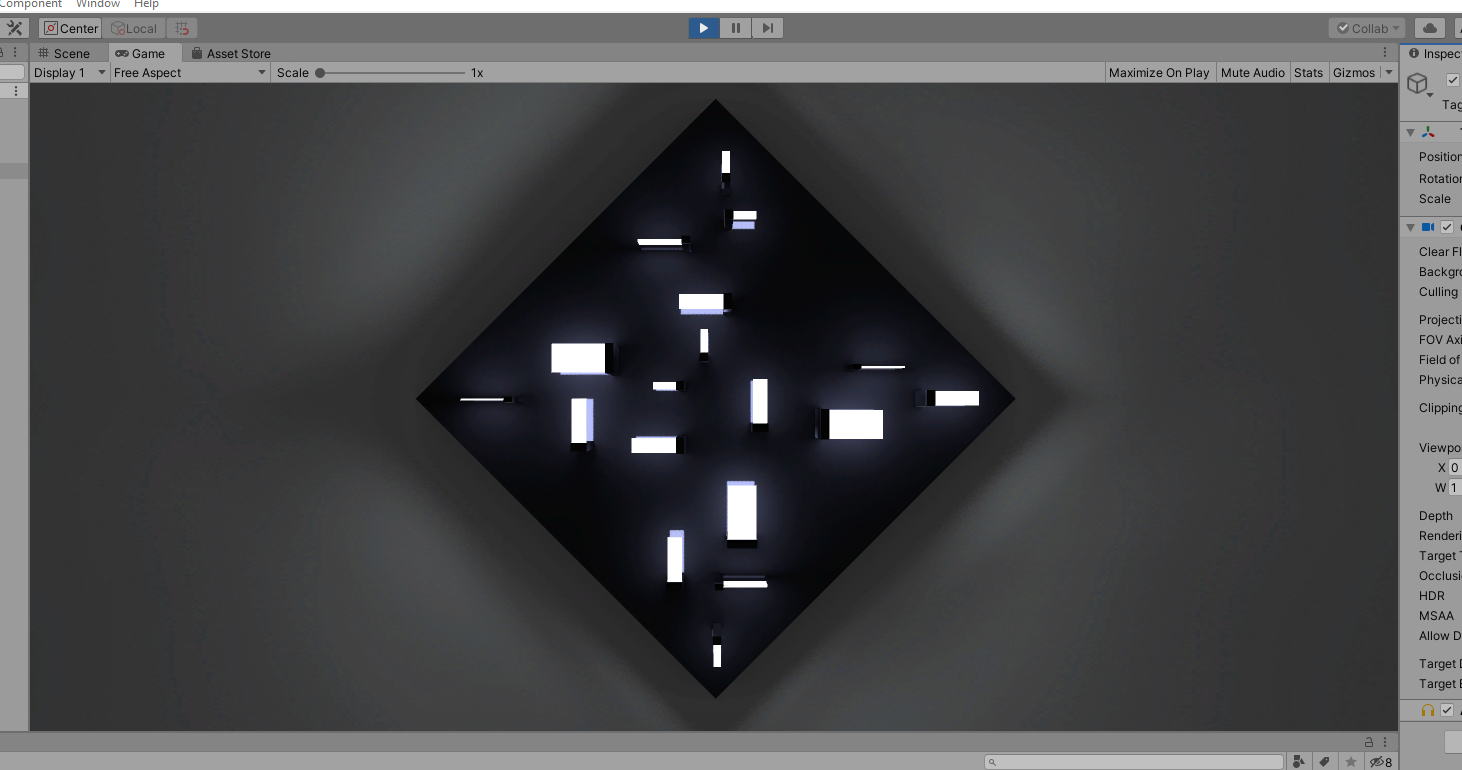Collapse the Transform component foldout

tap(1410, 132)
